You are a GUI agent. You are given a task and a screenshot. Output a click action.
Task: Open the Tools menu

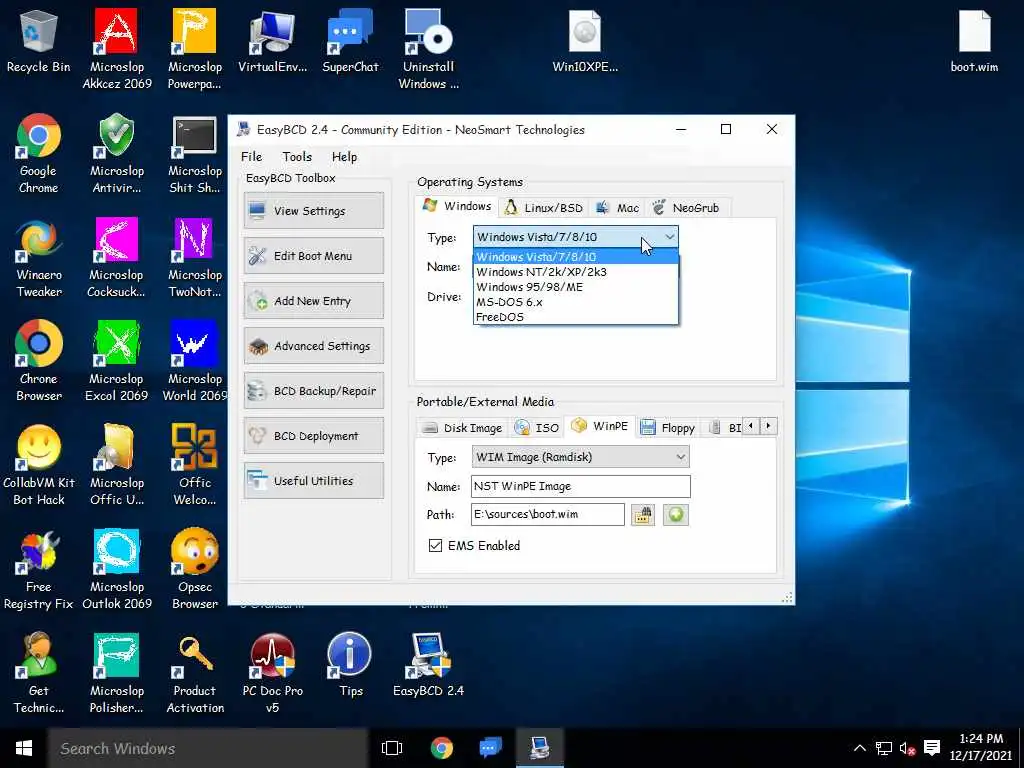coord(297,157)
